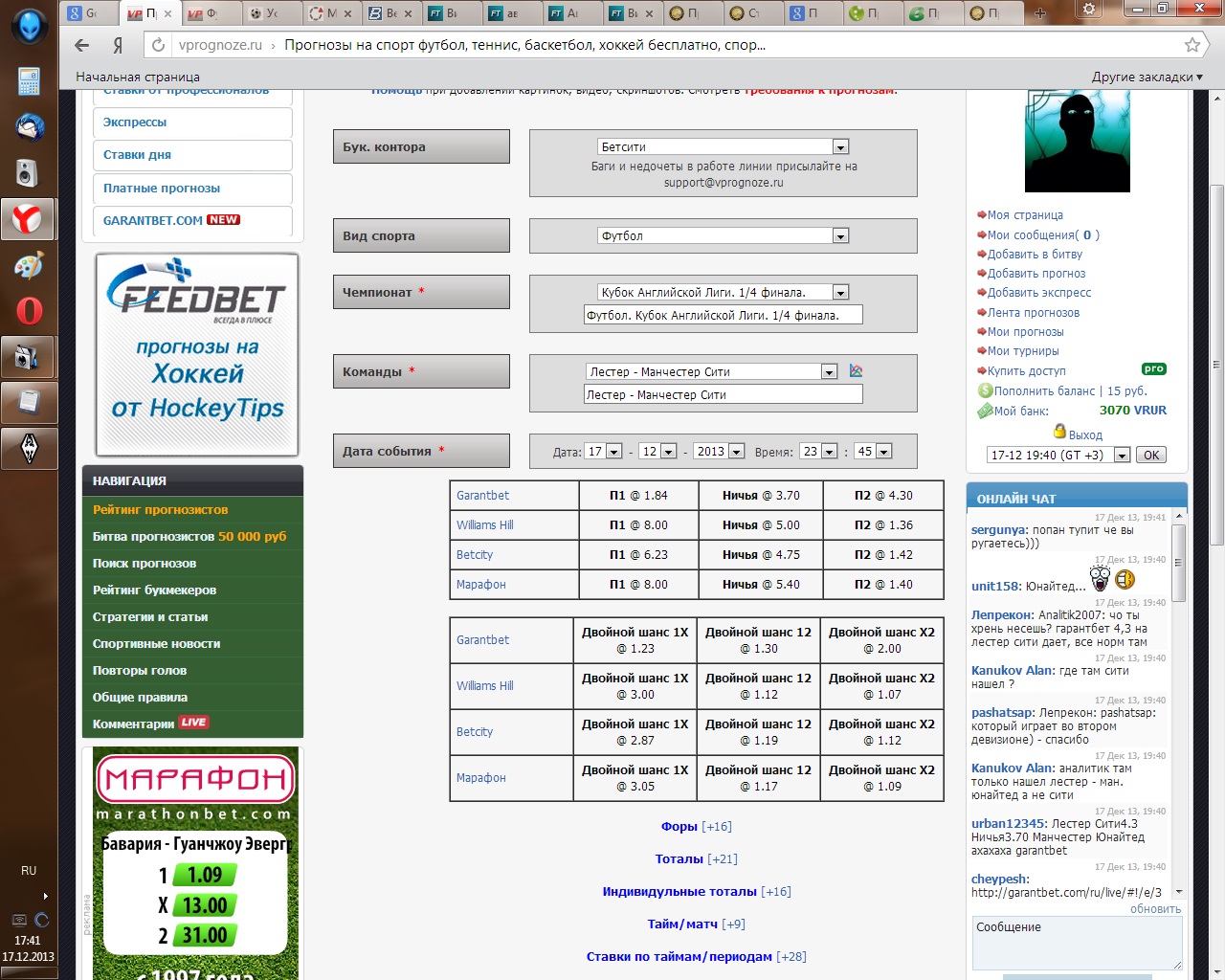Click the shocked face emoji in chat

pyautogui.click(x=1101, y=579)
